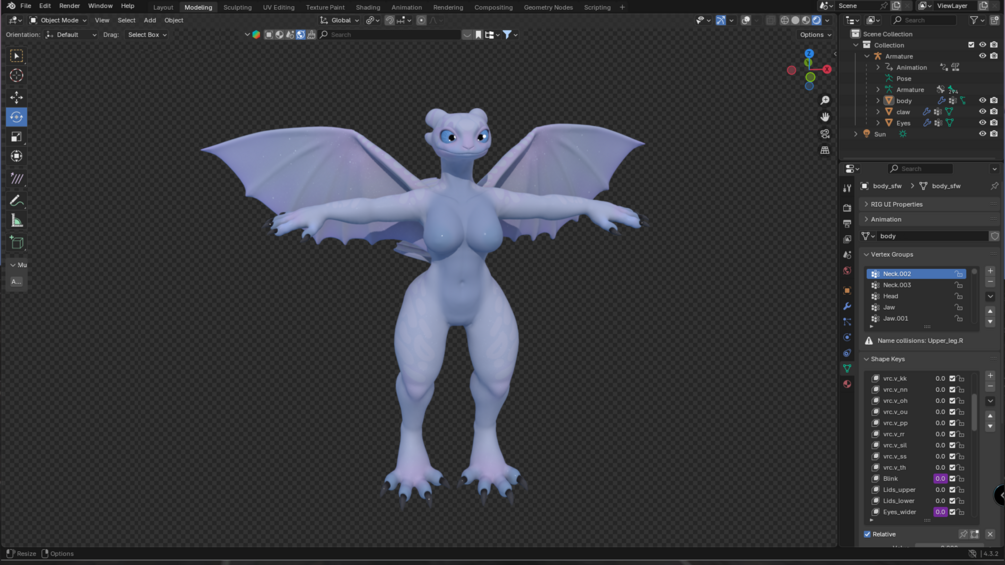Open the Default orientation dropdown
1005x565 pixels.
point(71,35)
